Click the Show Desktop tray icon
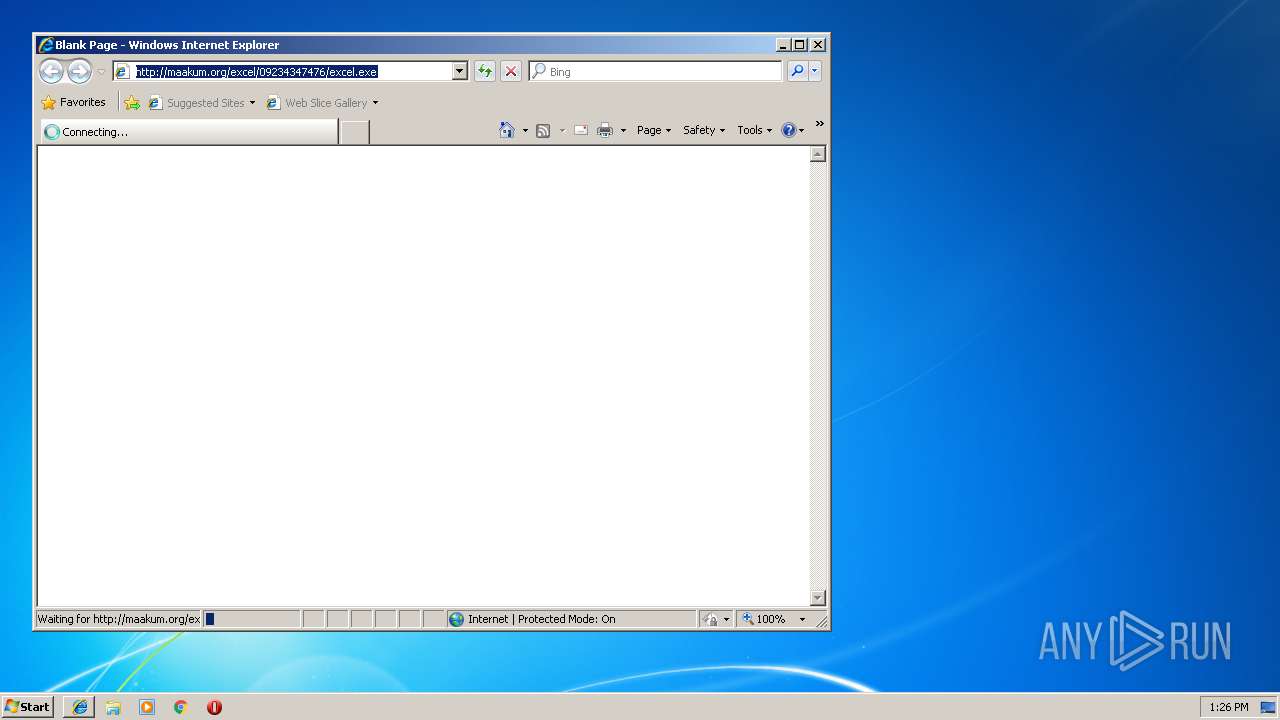The height and width of the screenshot is (720, 1280). pos(1268,707)
